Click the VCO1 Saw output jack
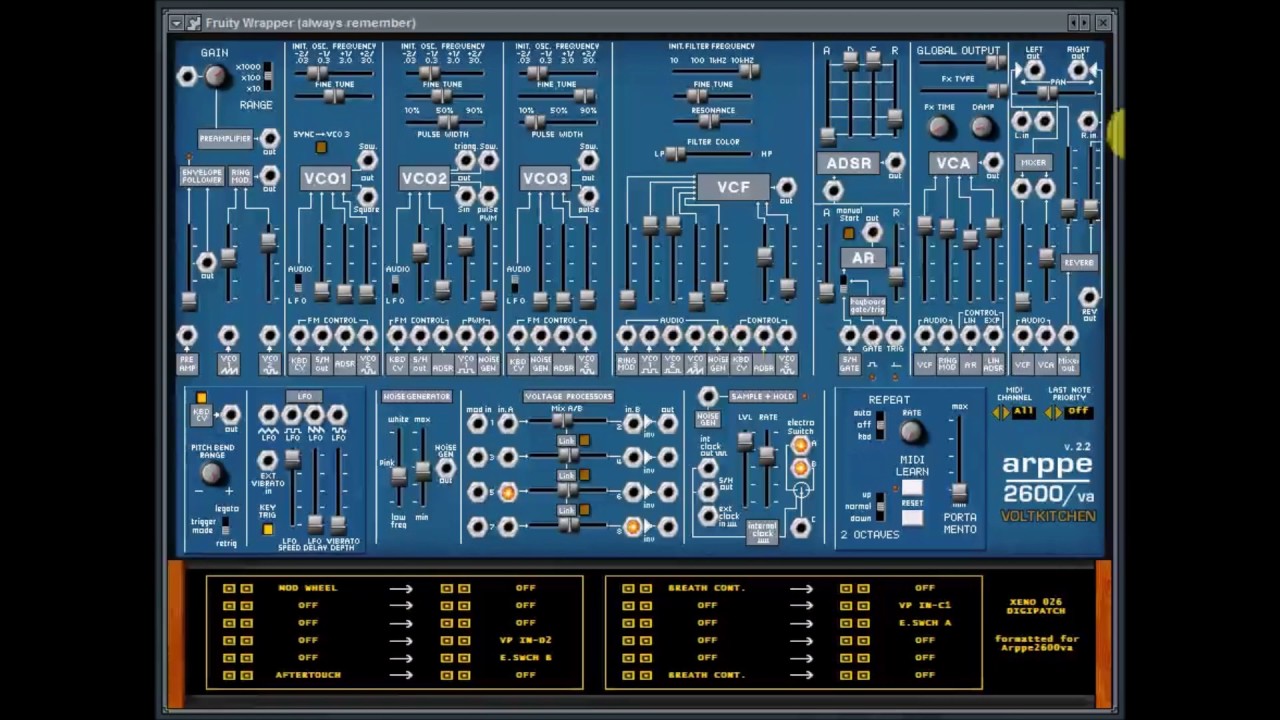This screenshot has width=1280, height=720. [367, 160]
